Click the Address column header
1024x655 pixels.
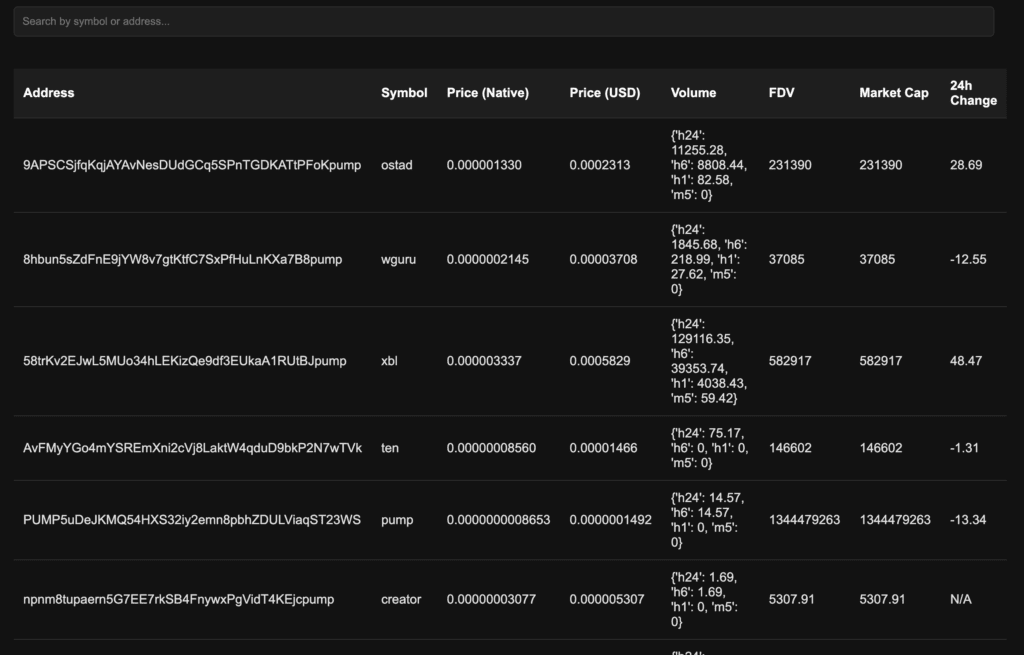49,93
